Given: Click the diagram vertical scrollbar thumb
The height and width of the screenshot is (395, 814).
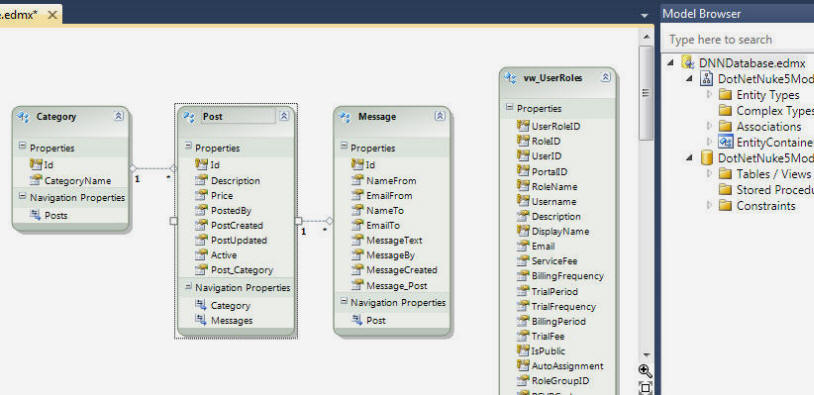Looking at the screenshot, I should click(646, 92).
